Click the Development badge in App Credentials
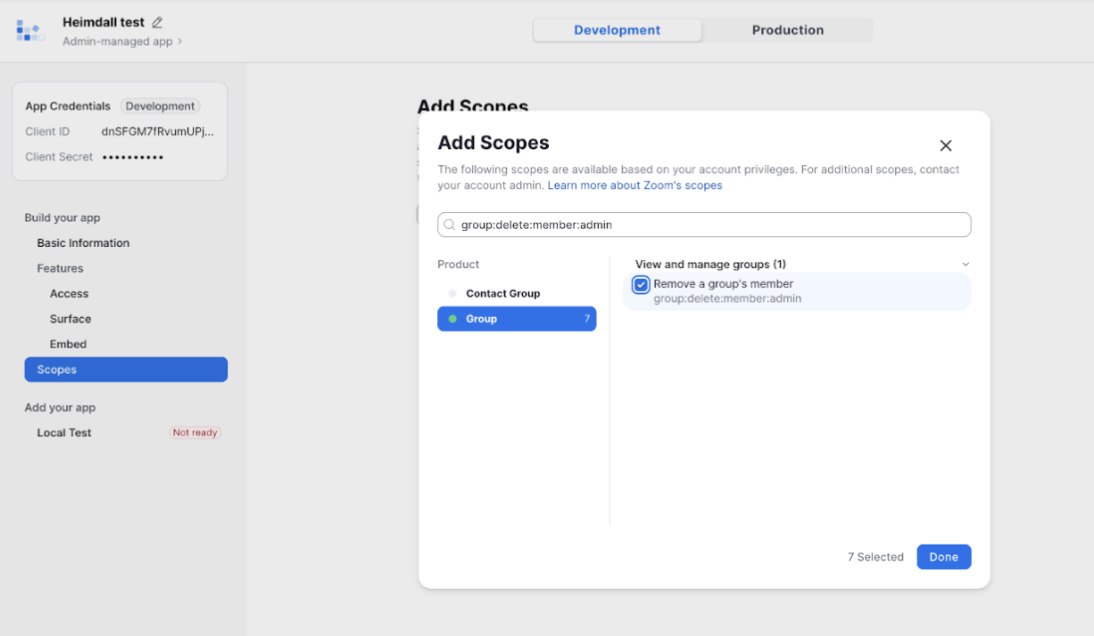Screen dimensions: 1094x636 pyautogui.click(x=160, y=106)
